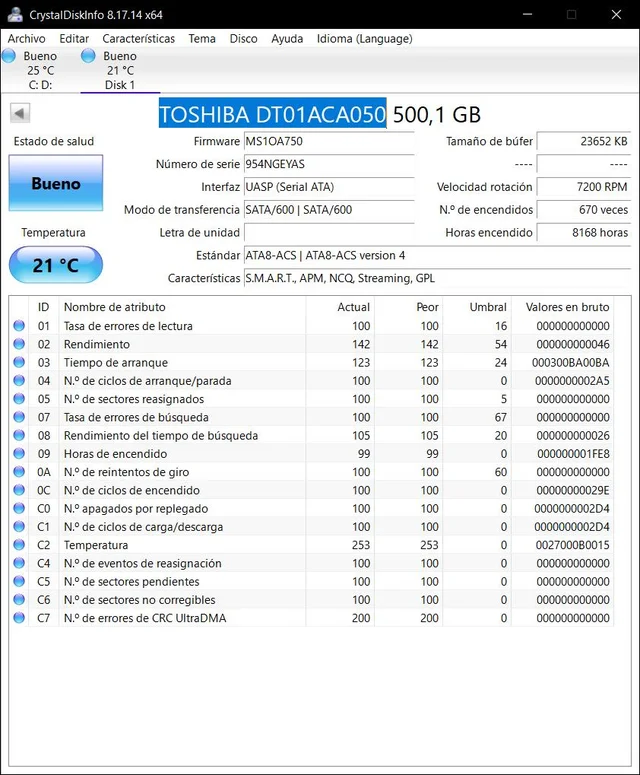640x775 pixels.
Task: Open the Disco menu
Action: click(x=243, y=39)
